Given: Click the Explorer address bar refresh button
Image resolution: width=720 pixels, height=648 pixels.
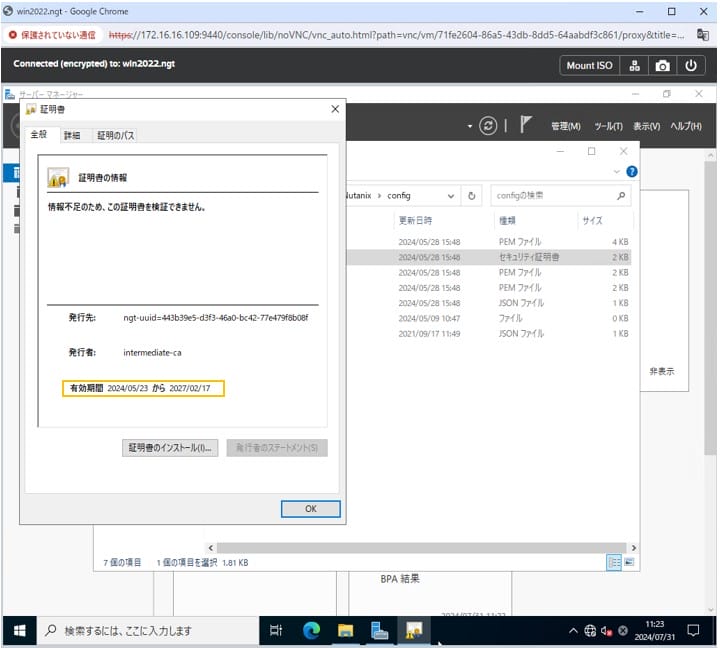Looking at the screenshot, I should pos(472,196).
